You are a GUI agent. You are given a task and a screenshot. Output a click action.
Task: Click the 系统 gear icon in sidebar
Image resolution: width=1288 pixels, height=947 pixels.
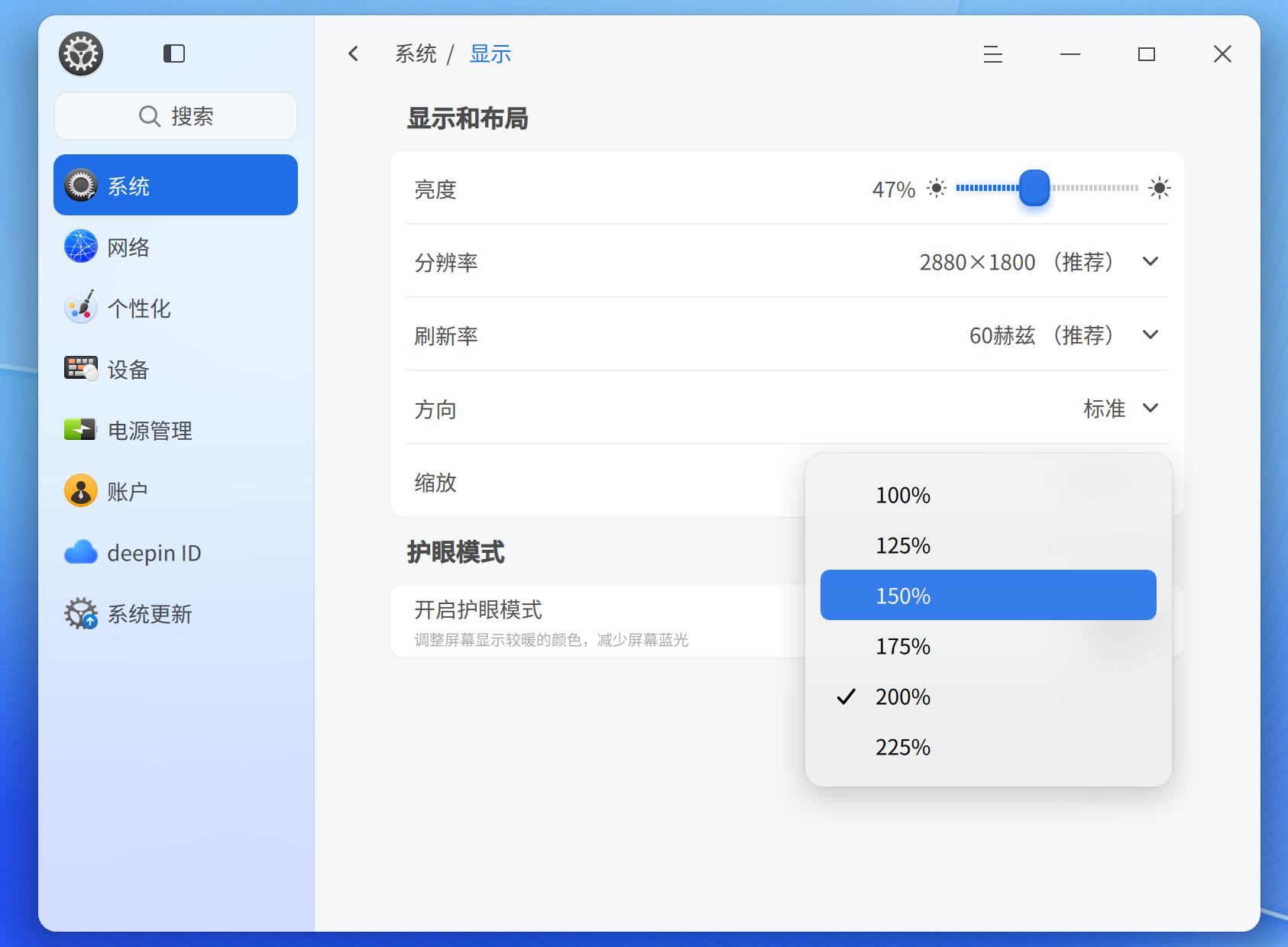pos(81,185)
